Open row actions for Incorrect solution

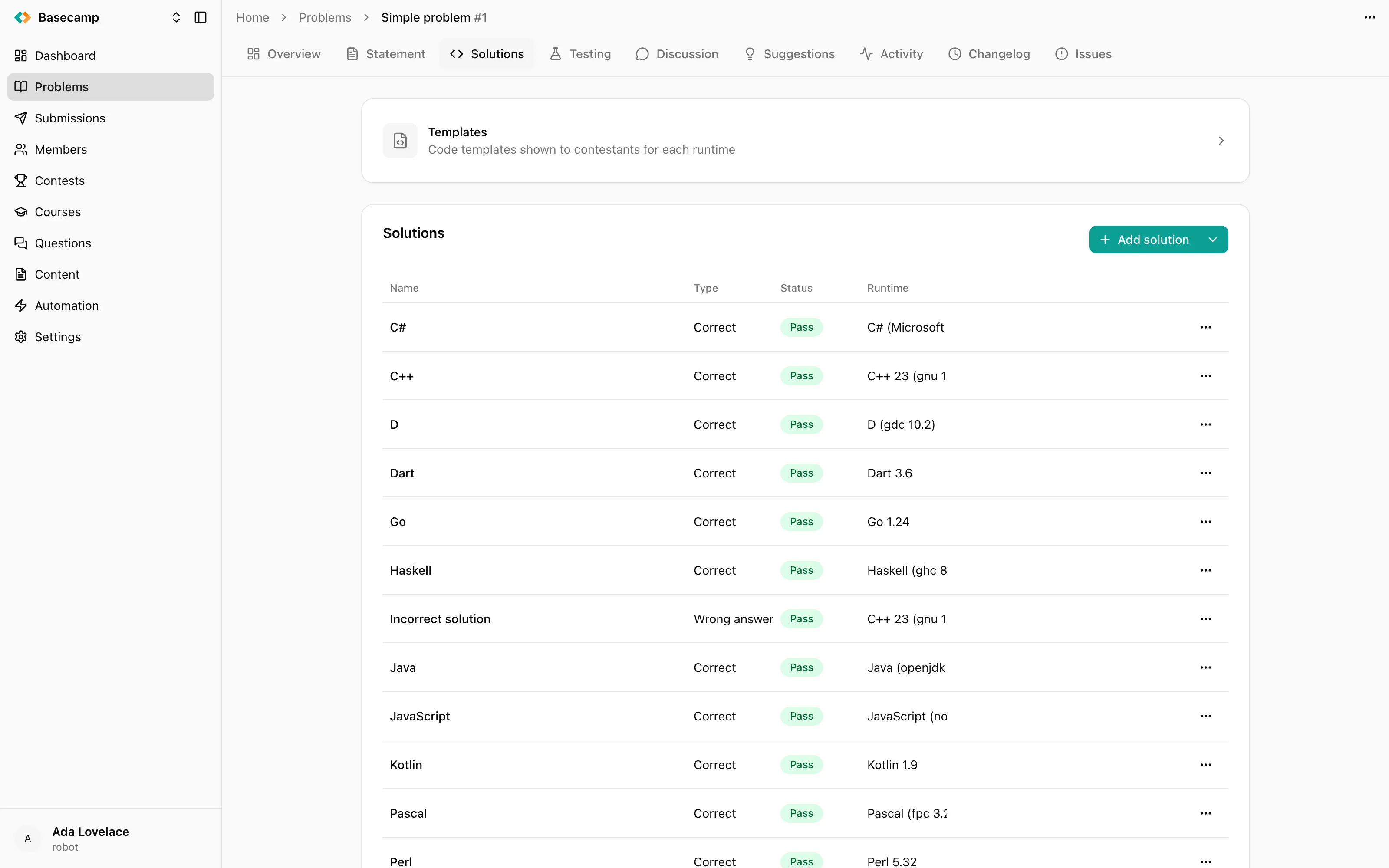1205,619
